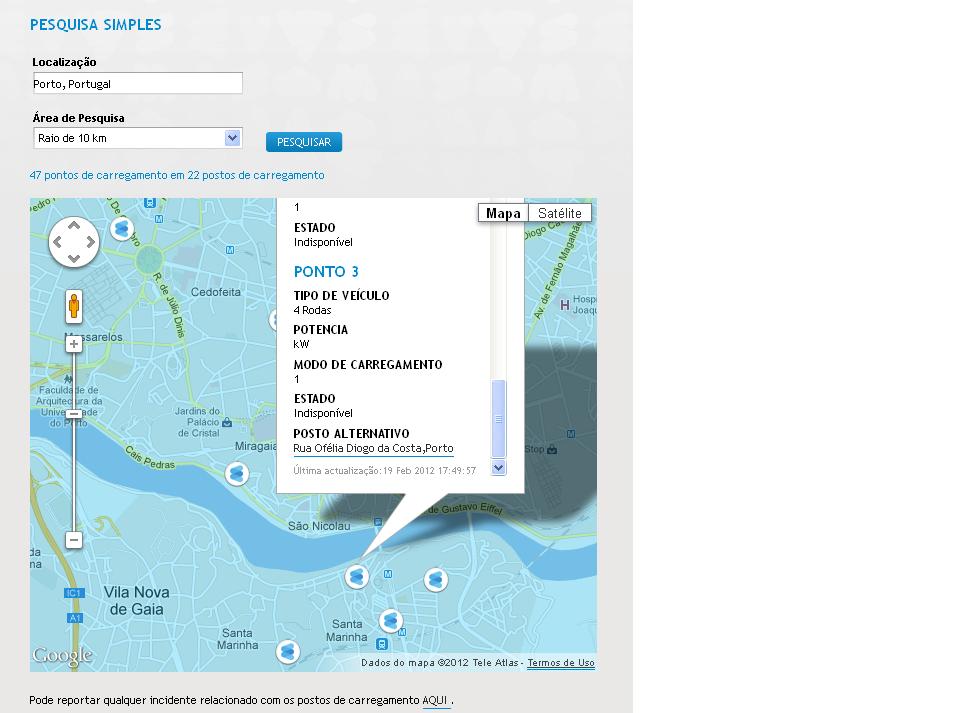This screenshot has width=962, height=713.
Task: Click the Última actualização timestamp text
Action: click(x=385, y=471)
